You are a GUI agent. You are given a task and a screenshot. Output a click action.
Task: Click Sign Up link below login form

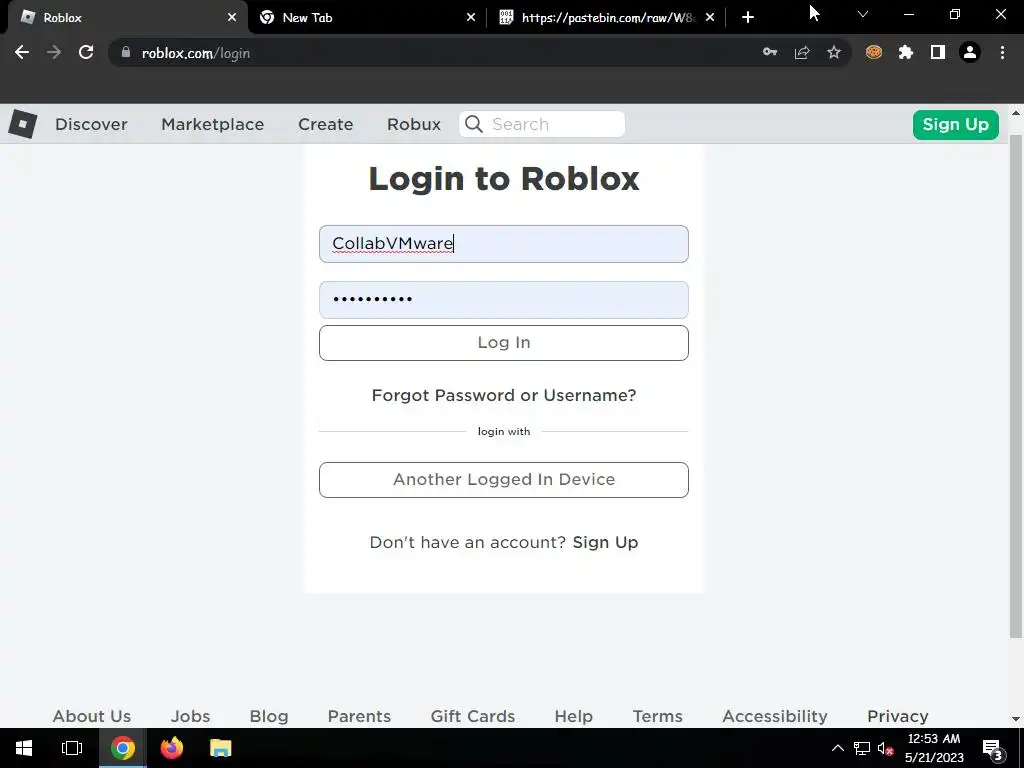(x=605, y=543)
